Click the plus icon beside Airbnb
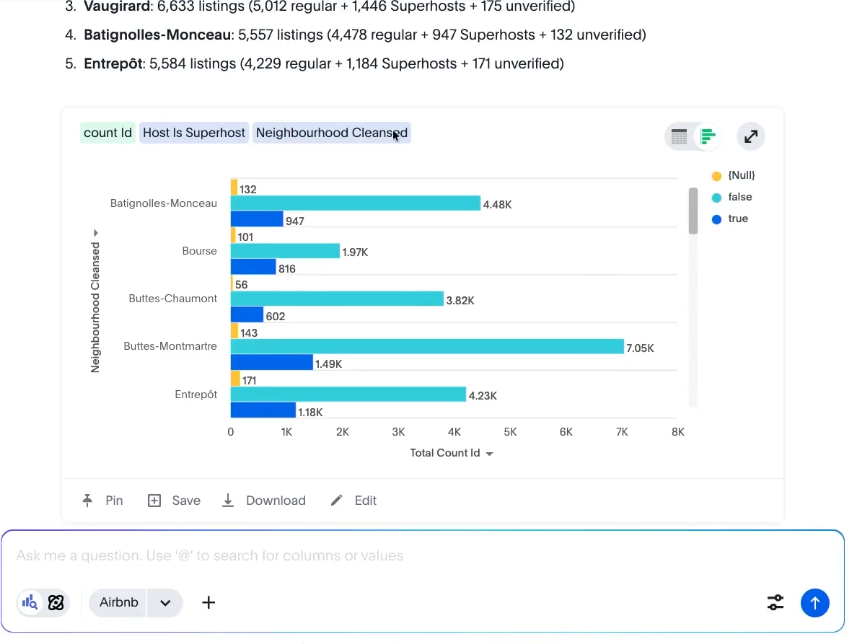Viewport: 855px width, 644px height. pyautogui.click(x=209, y=602)
